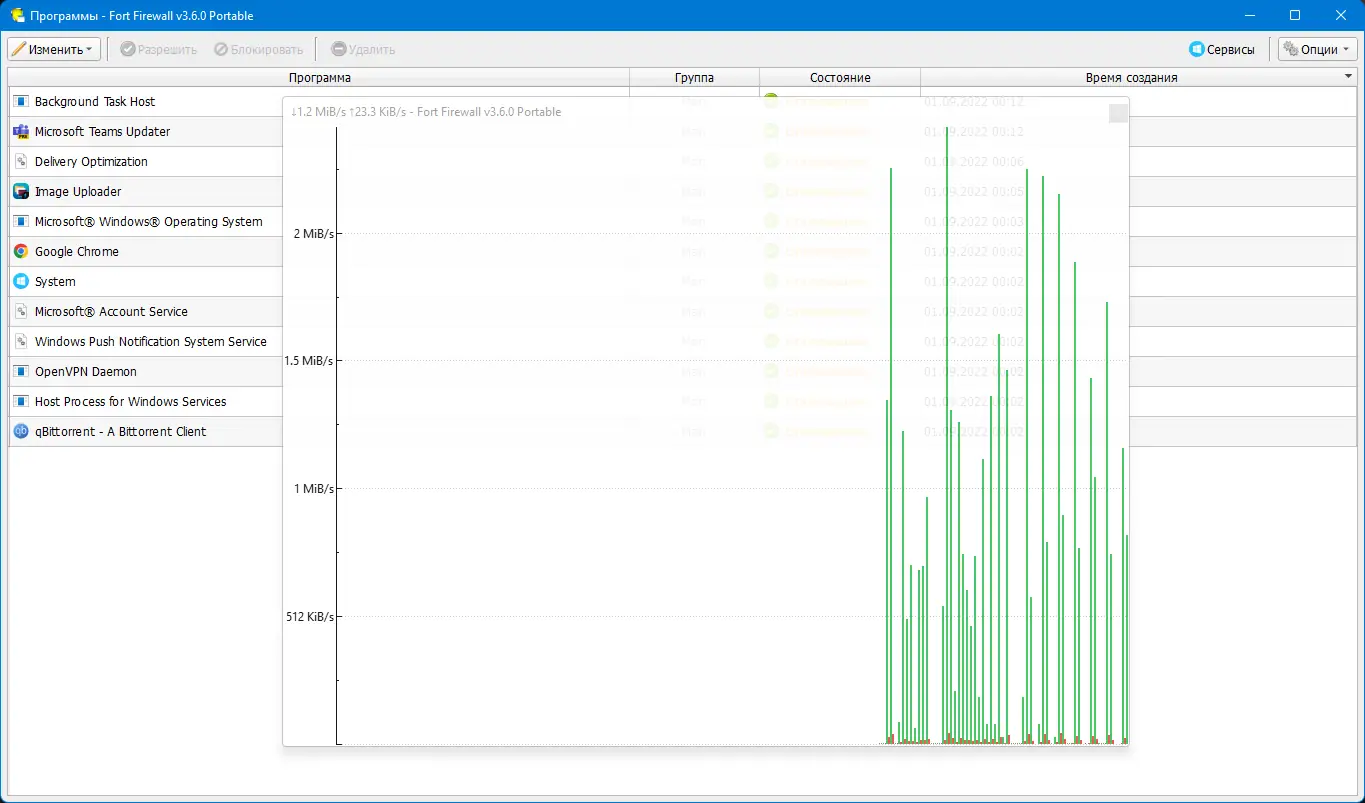1365x803 pixels.
Task: Open the Сервисы services button
Action: tap(1222, 49)
